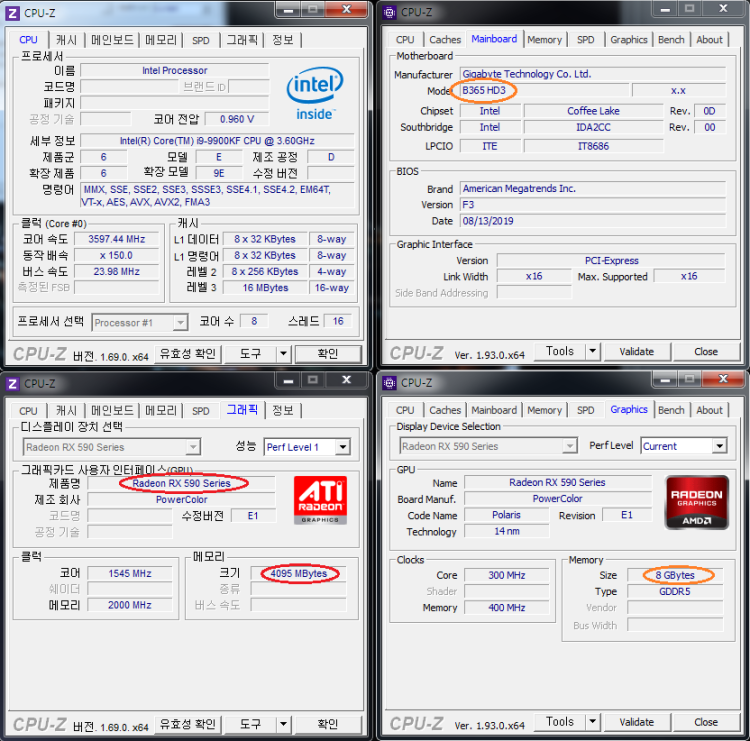750x741 pixels.
Task: Click the 16 MBytes level 3 cache value
Action: coord(265,288)
